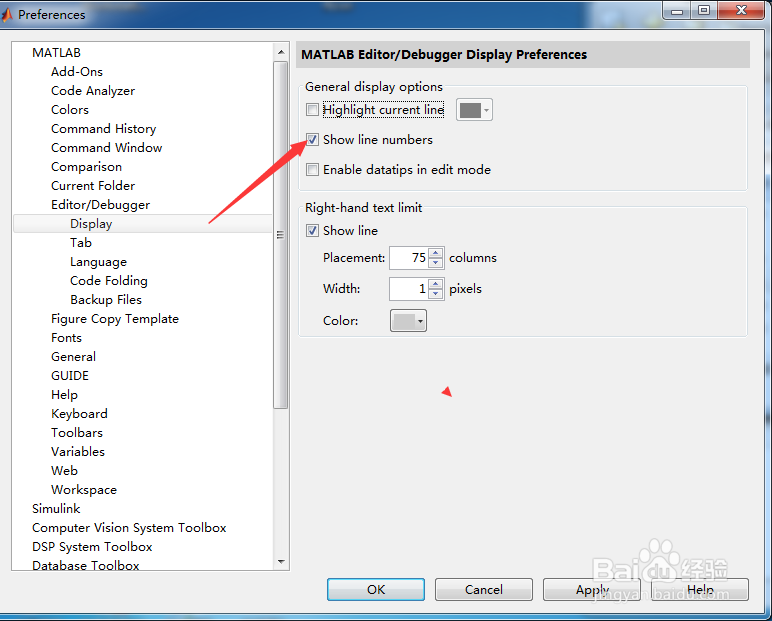
Task: Open Fonts preferences
Action: 66,338
